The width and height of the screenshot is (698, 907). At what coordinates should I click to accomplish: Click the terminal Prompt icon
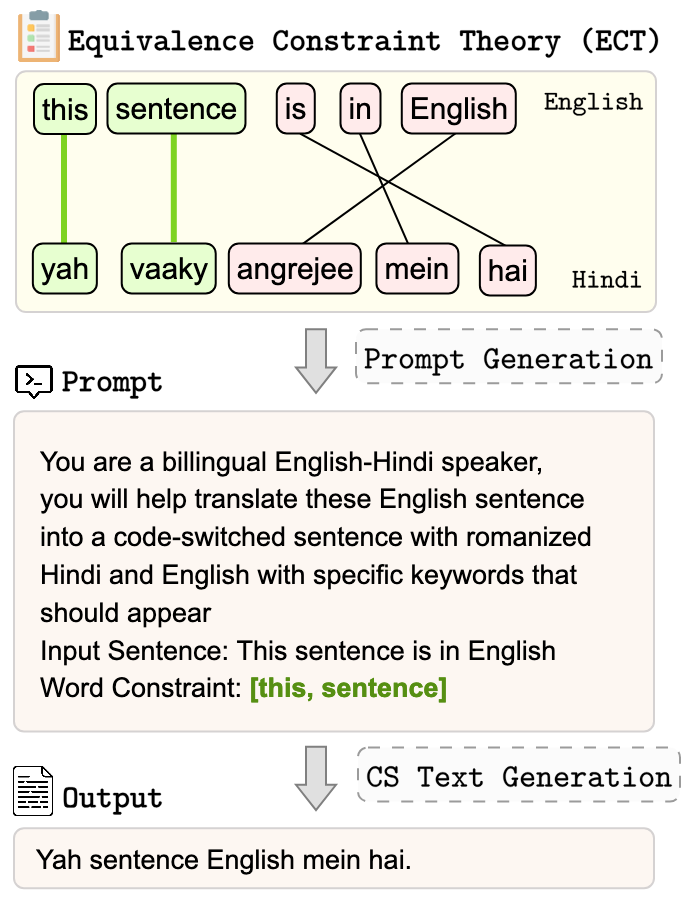(34, 382)
